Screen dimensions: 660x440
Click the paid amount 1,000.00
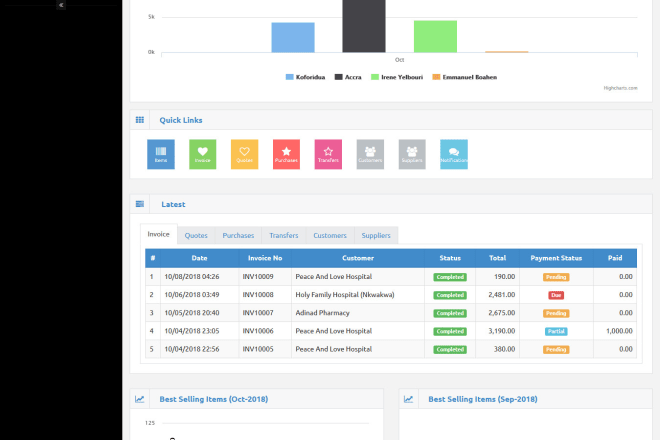619,331
